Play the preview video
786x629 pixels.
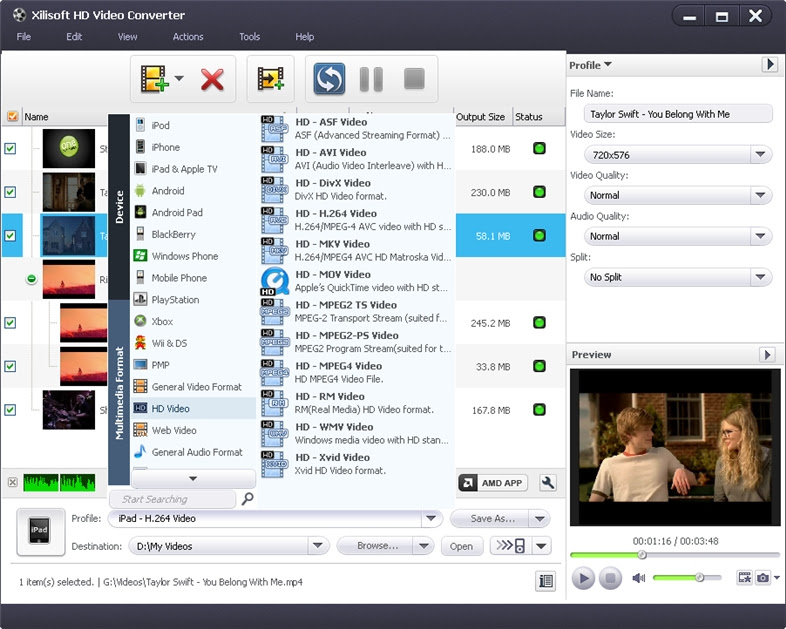click(x=583, y=578)
